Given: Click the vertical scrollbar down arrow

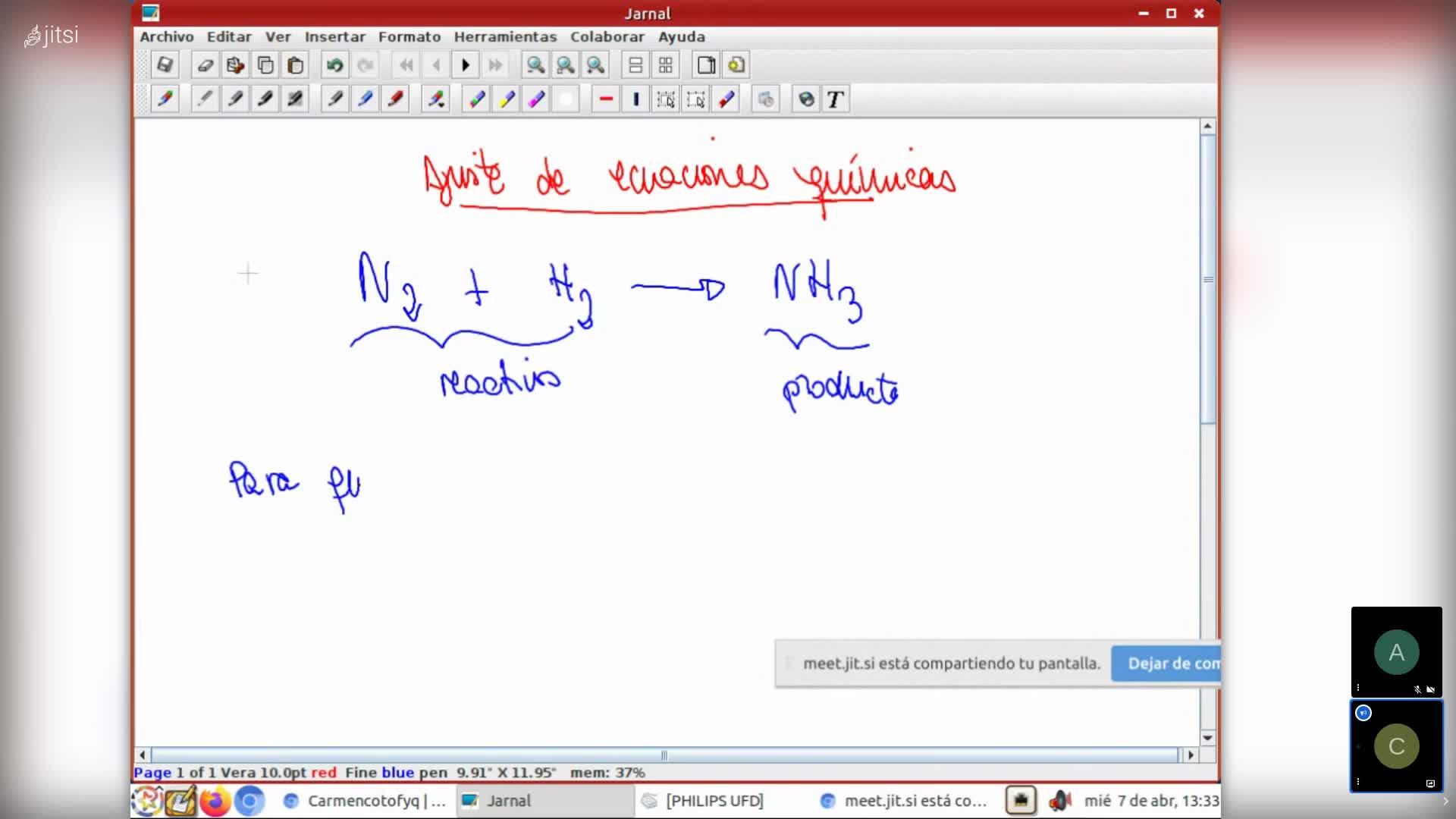Looking at the screenshot, I should tap(1207, 737).
